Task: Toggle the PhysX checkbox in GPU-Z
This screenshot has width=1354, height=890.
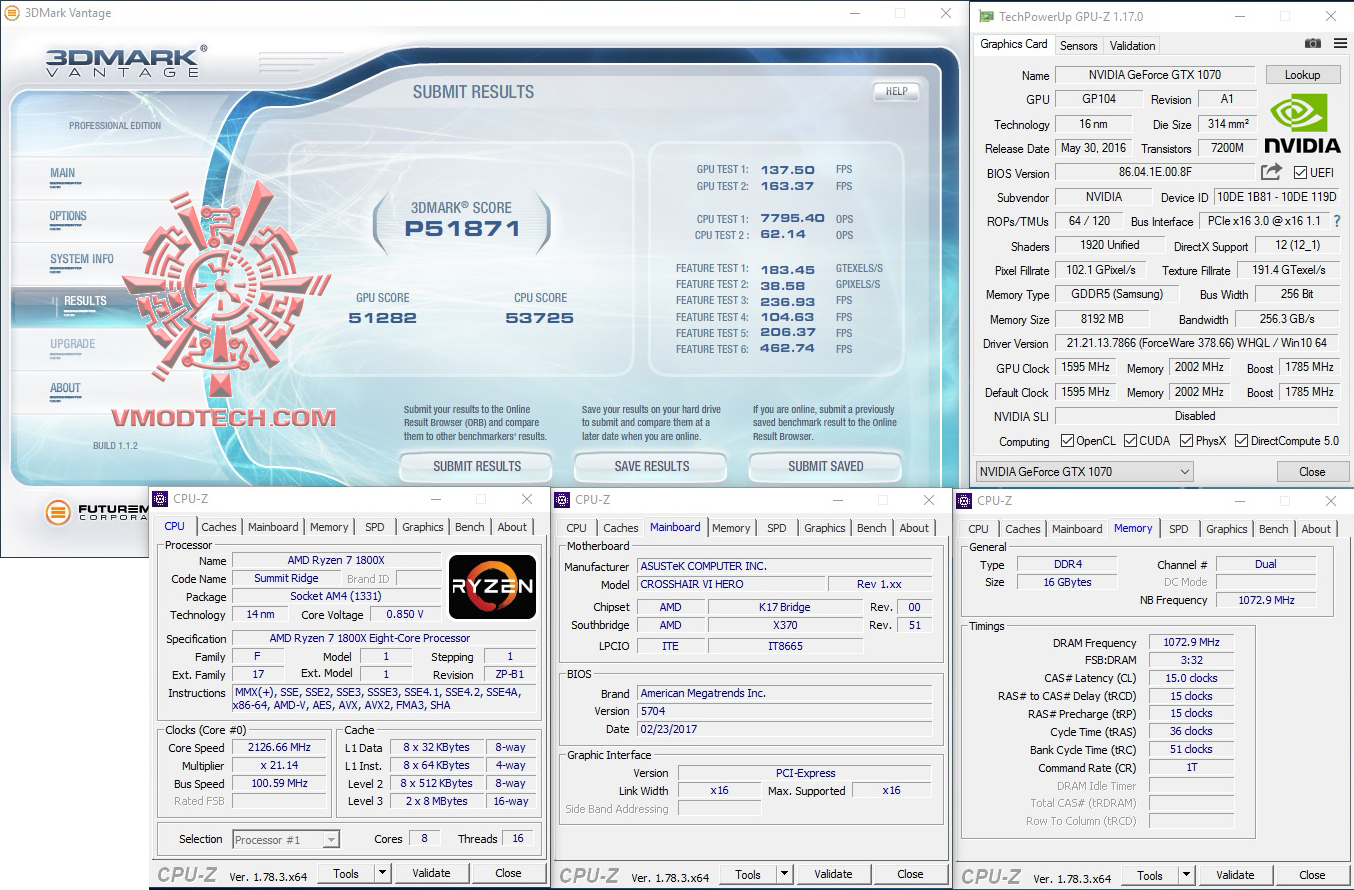Action: [1188, 440]
